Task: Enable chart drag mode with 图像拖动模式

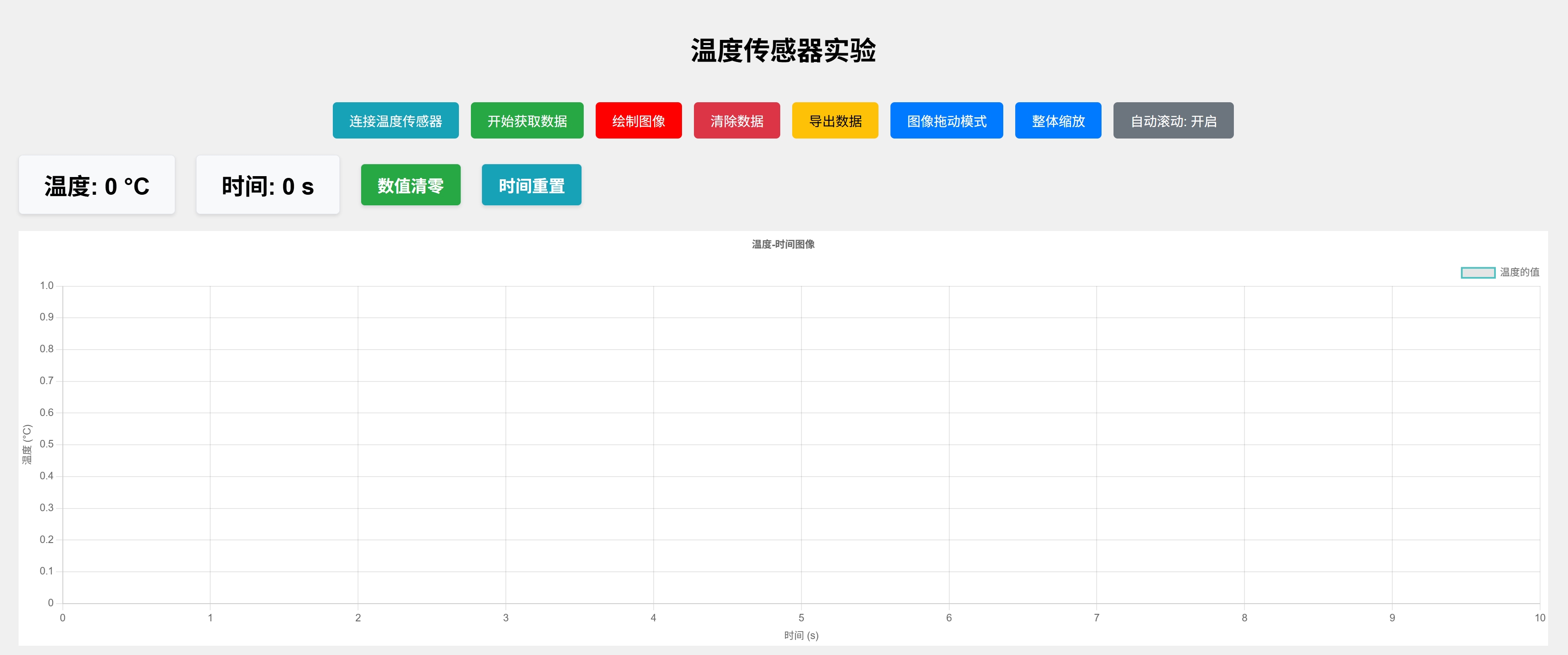Action: [946, 120]
